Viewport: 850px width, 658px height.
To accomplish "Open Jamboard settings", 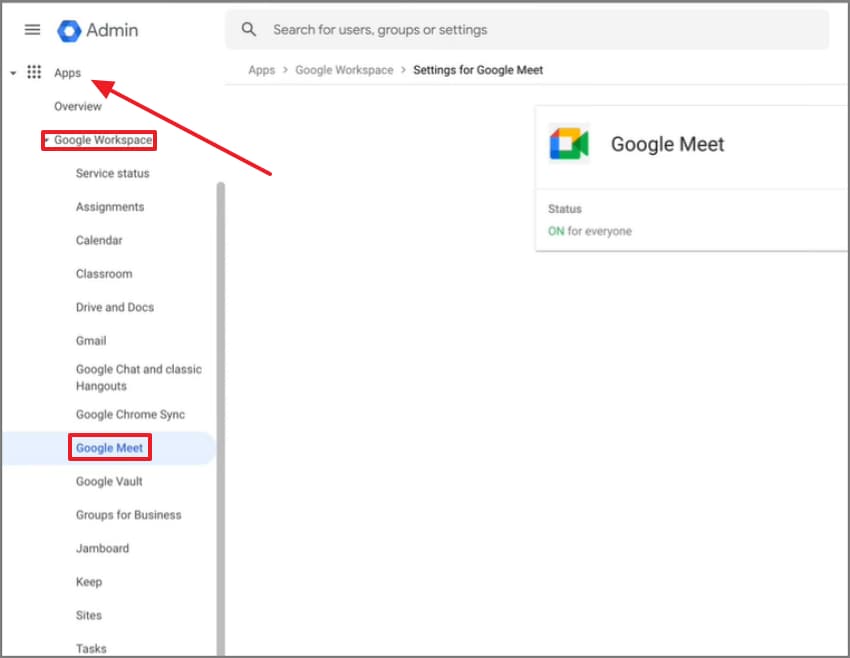I will 102,548.
